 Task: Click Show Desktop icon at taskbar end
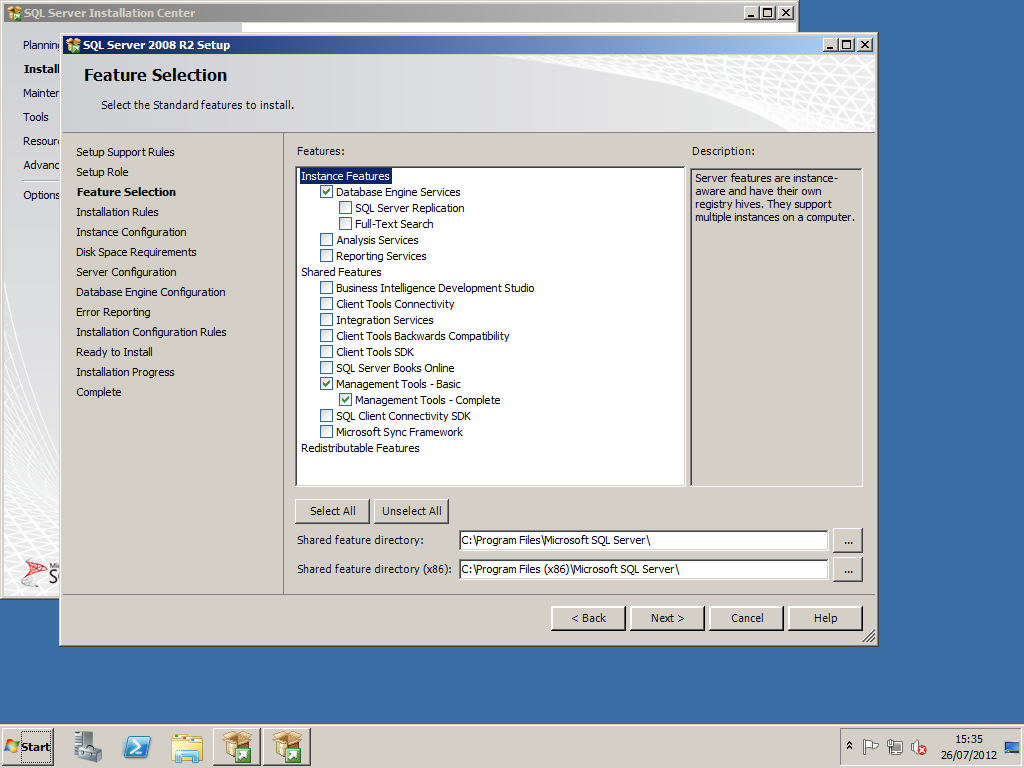click(1012, 746)
